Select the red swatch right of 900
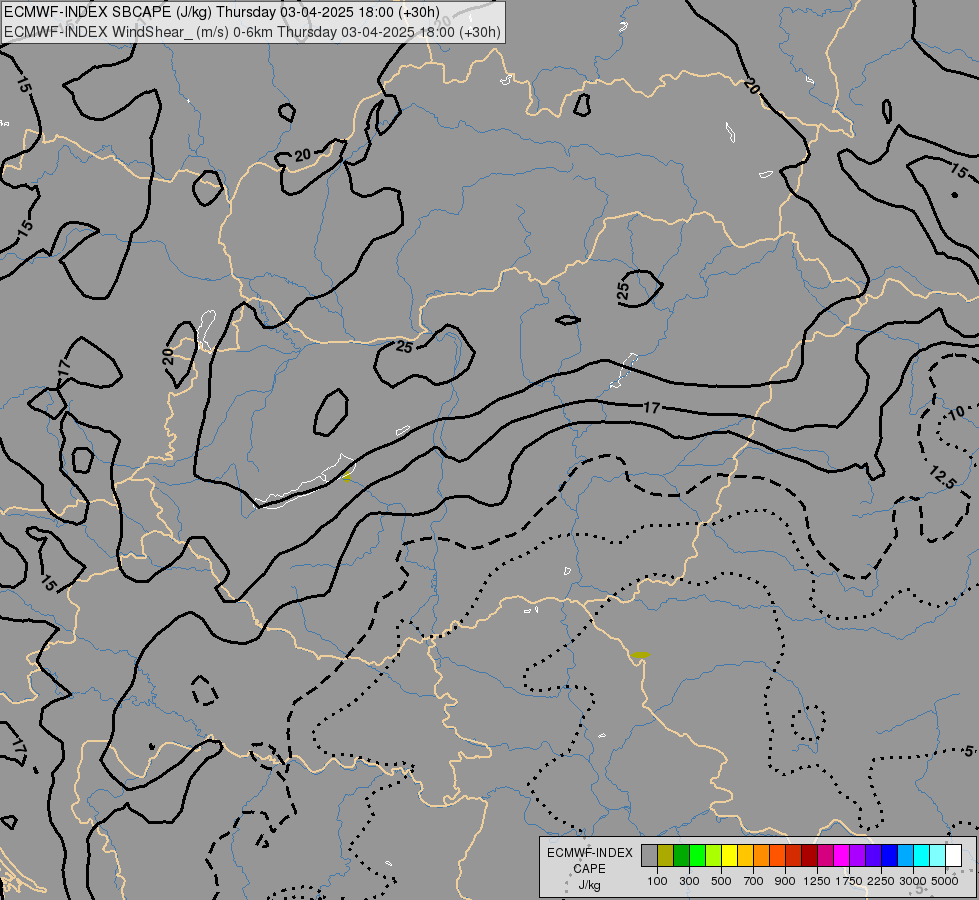Image resolution: width=979 pixels, height=900 pixels. [794, 856]
